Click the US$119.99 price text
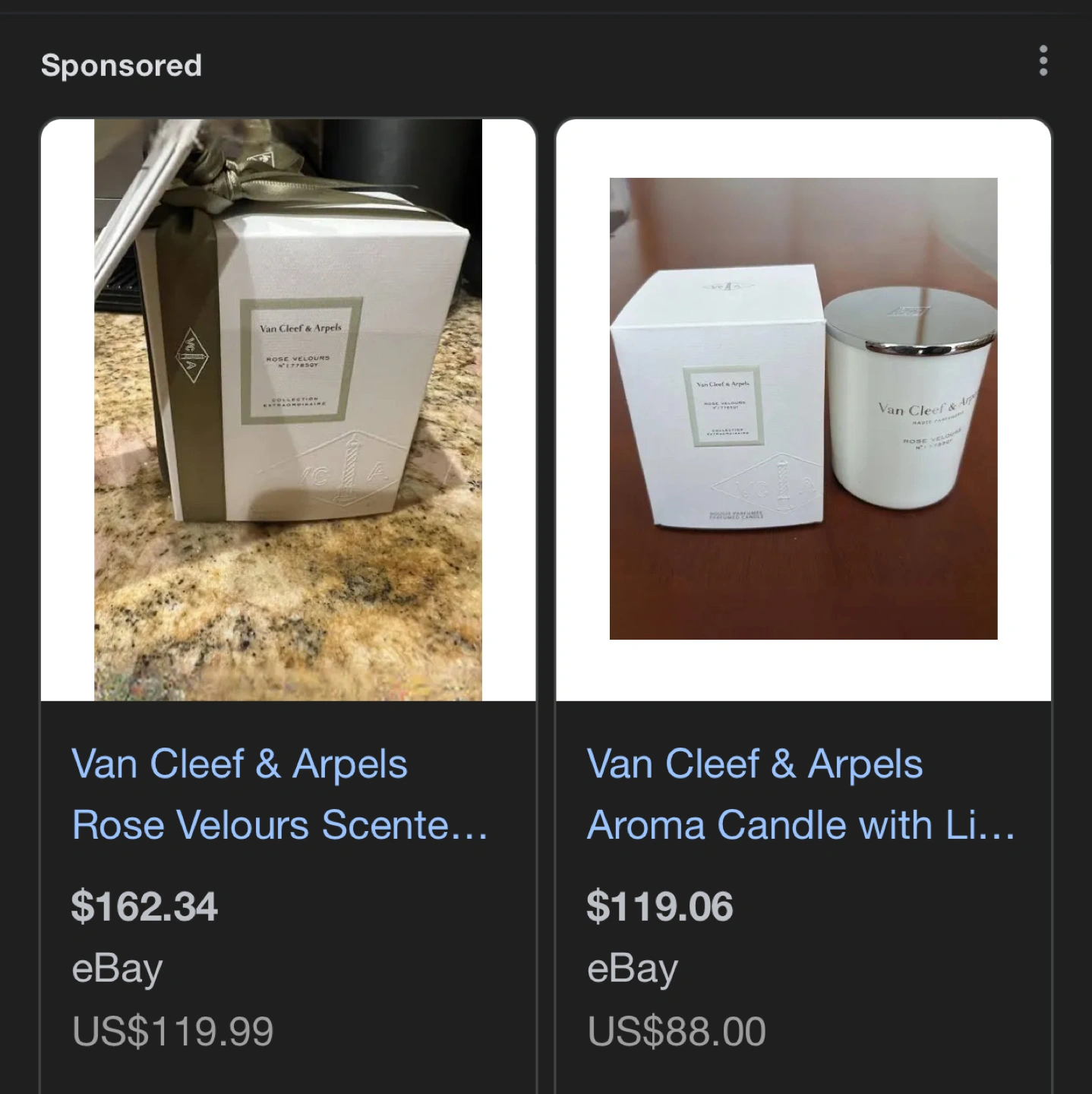 [172, 1031]
